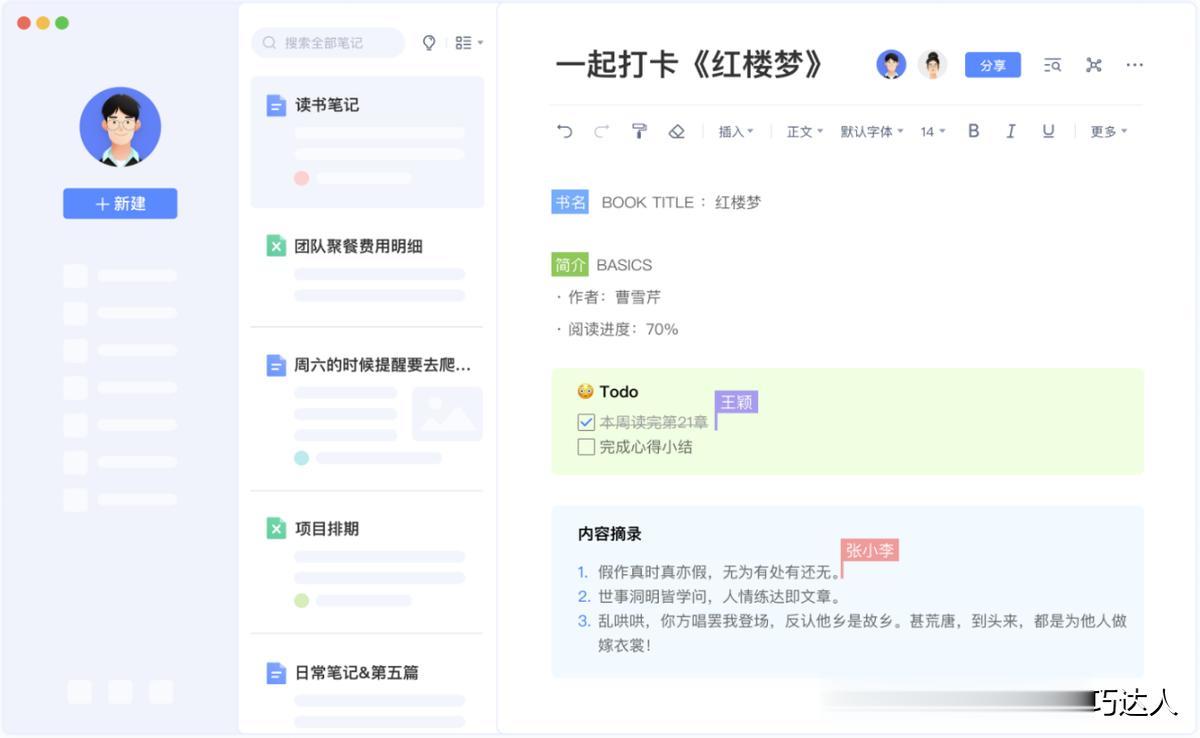1200x738 pixels.
Task: Click the redo arrow icon
Action: [x=601, y=131]
